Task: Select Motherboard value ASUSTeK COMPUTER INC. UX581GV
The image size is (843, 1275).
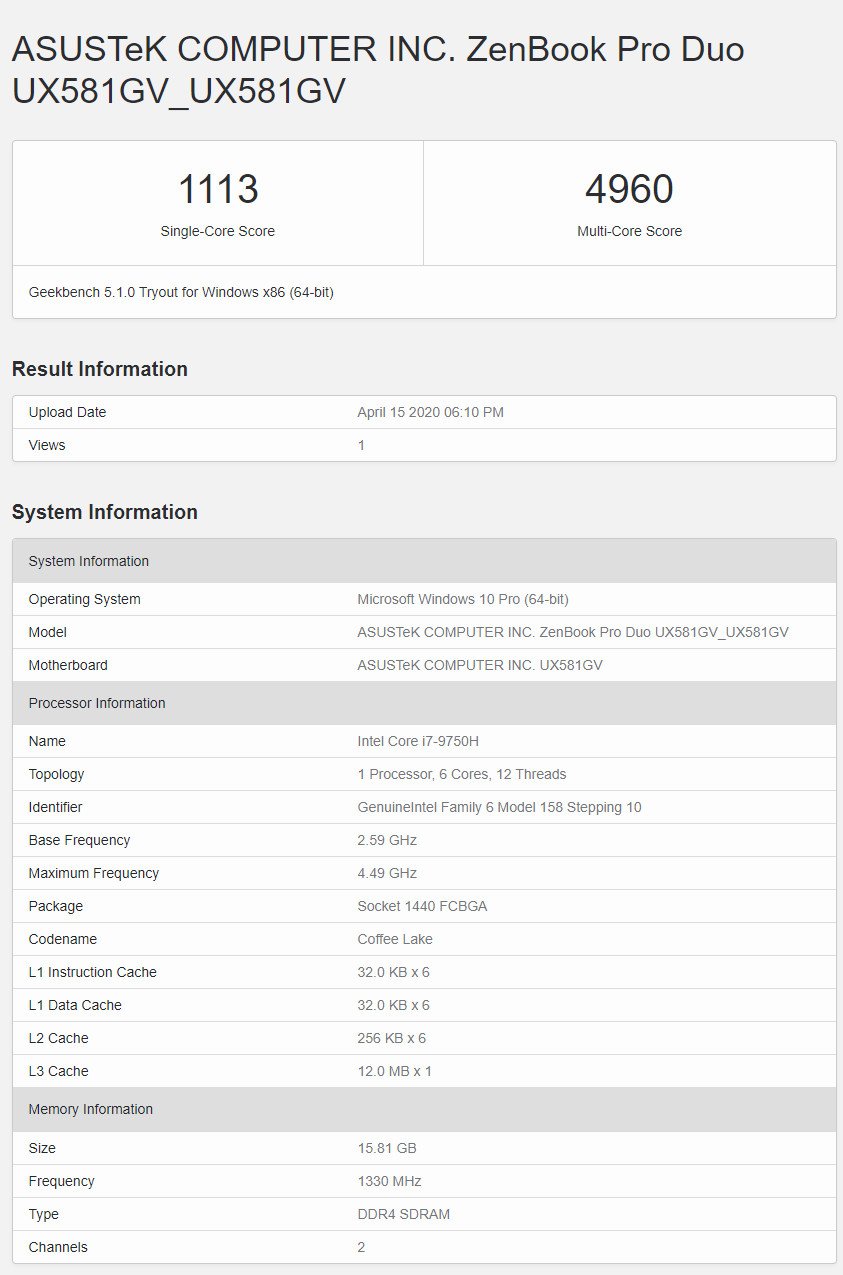Action: coord(480,665)
